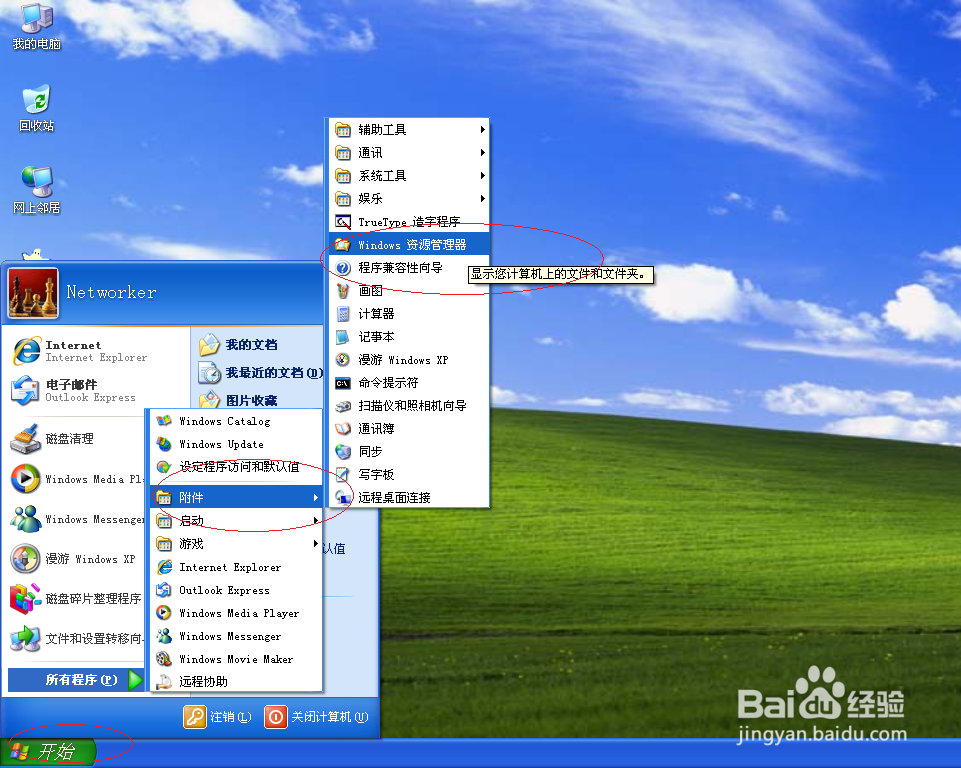Expand All Programs (所有程序) arrow
This screenshot has width=961, height=768.
[76, 680]
